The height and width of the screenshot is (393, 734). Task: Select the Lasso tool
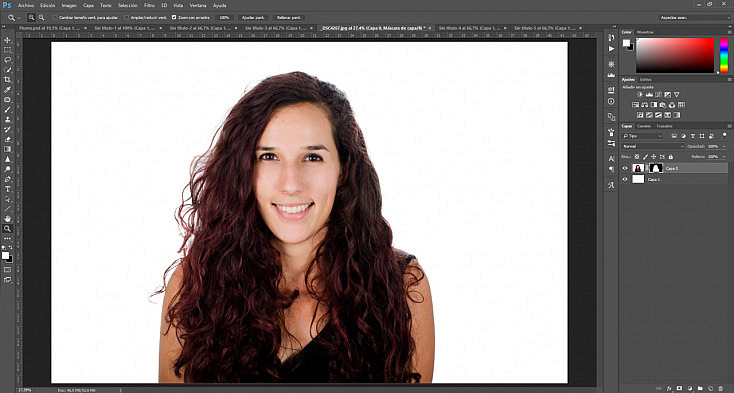tap(7, 60)
